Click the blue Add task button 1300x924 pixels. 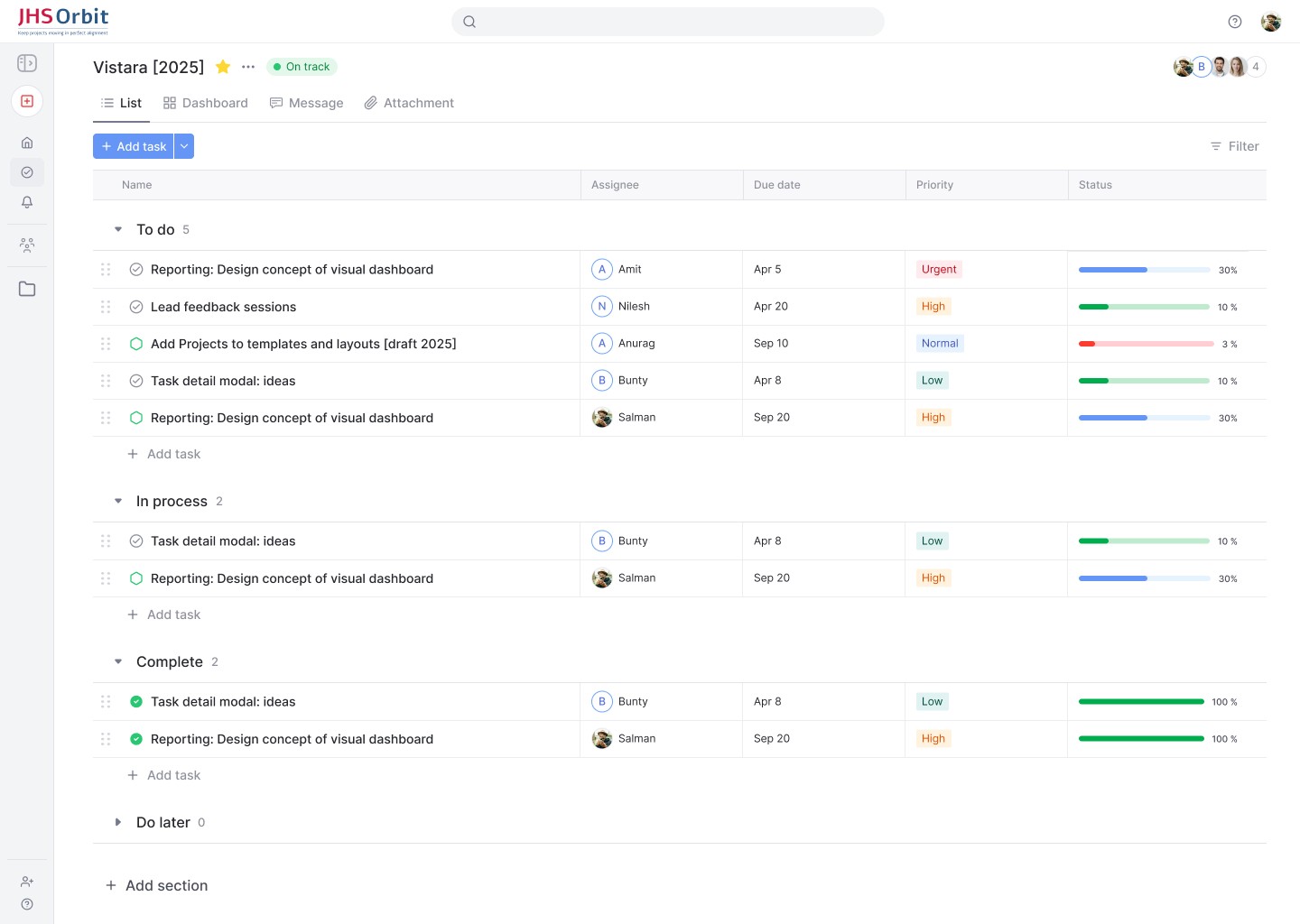(x=134, y=146)
